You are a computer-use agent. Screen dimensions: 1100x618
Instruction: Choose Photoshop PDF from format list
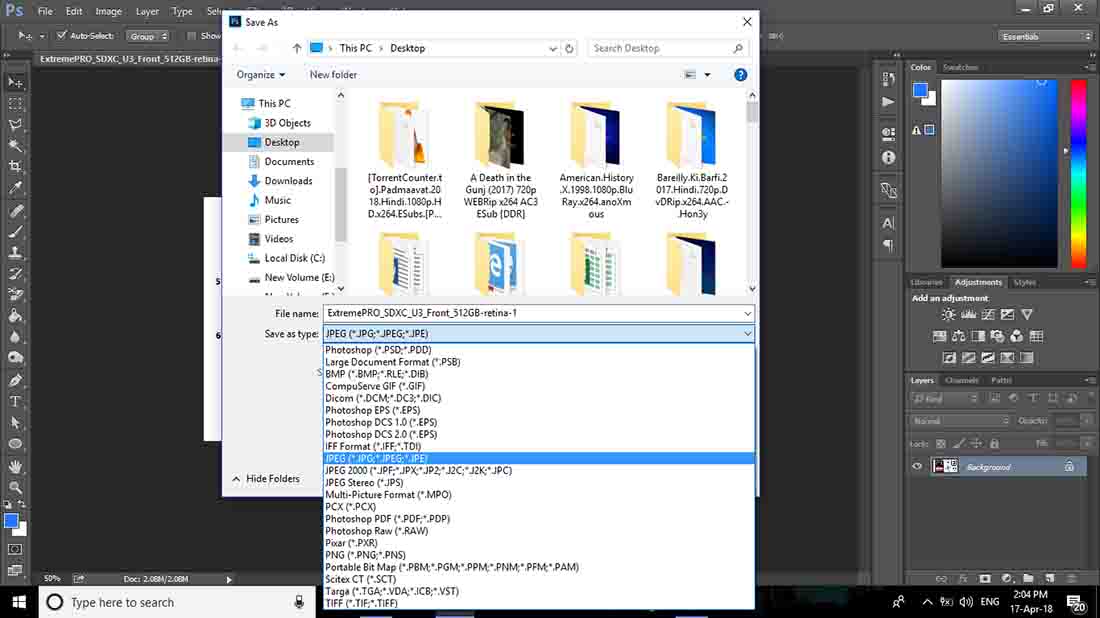point(387,519)
